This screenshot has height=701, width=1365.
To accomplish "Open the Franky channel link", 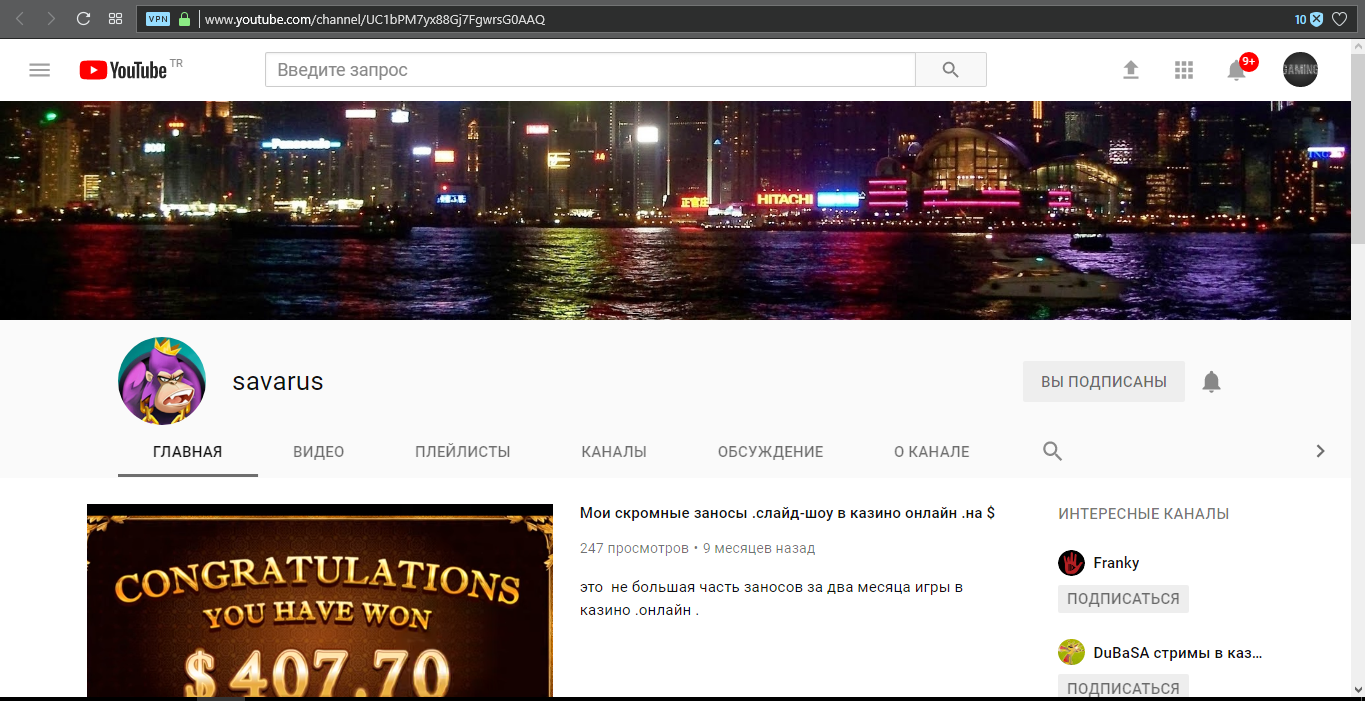I will (x=1115, y=563).
